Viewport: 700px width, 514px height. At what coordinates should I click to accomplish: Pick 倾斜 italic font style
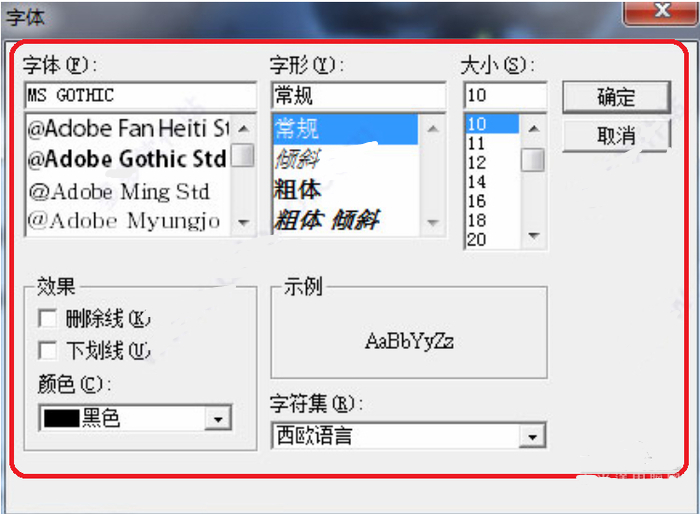296,159
